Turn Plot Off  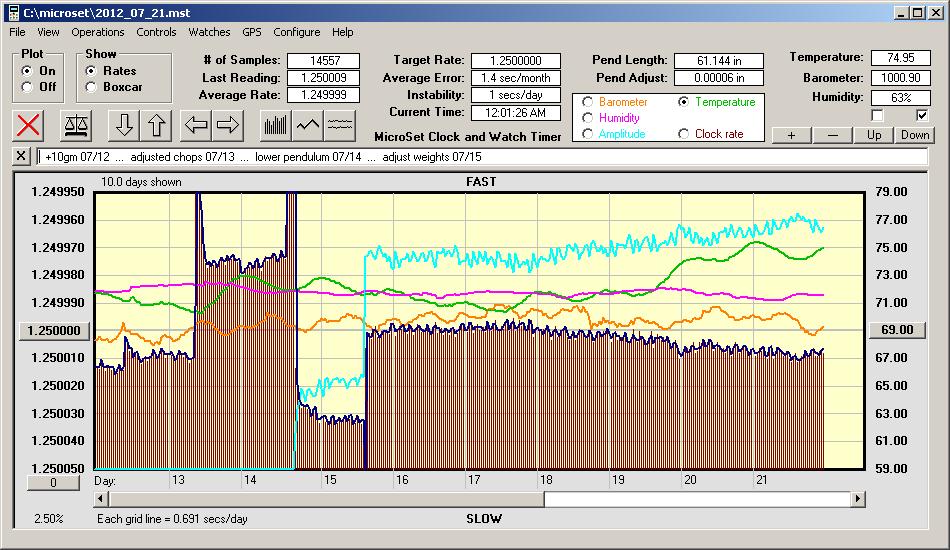tap(27, 87)
